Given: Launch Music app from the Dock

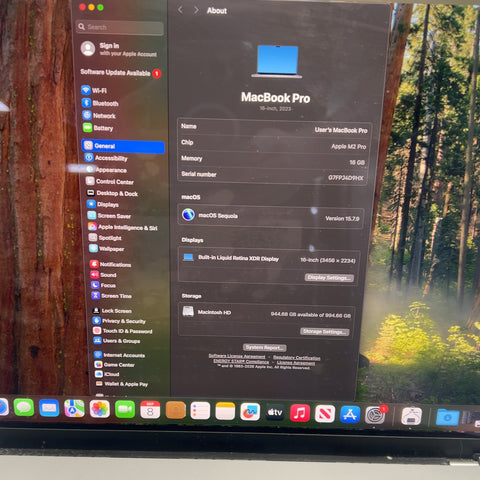Looking at the screenshot, I should click(x=299, y=414).
